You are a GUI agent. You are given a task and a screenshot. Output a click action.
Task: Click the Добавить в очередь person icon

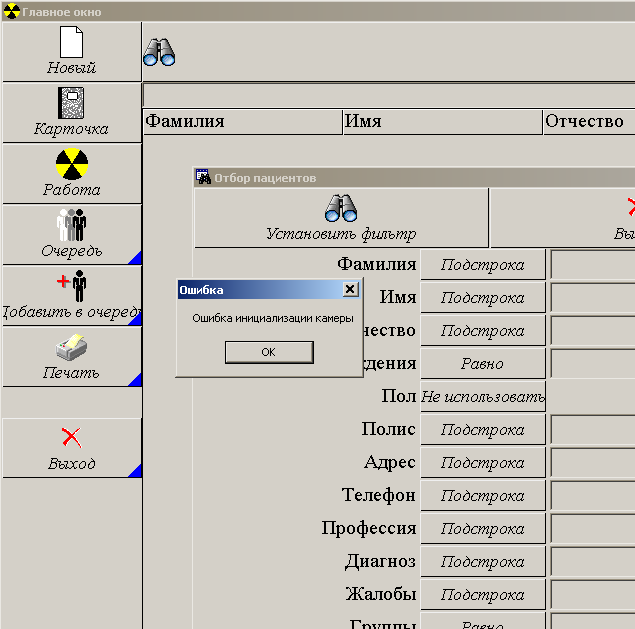(x=71, y=287)
